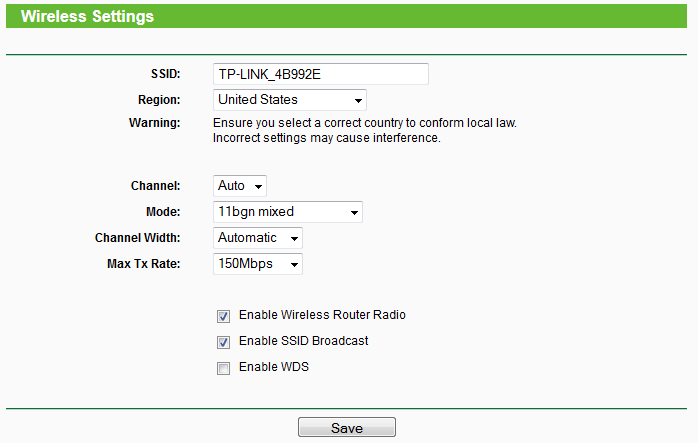Open the Max Tx Rate 150Mbps dropdown
Image resolution: width=698 pixels, height=443 pixels.
pos(258,264)
